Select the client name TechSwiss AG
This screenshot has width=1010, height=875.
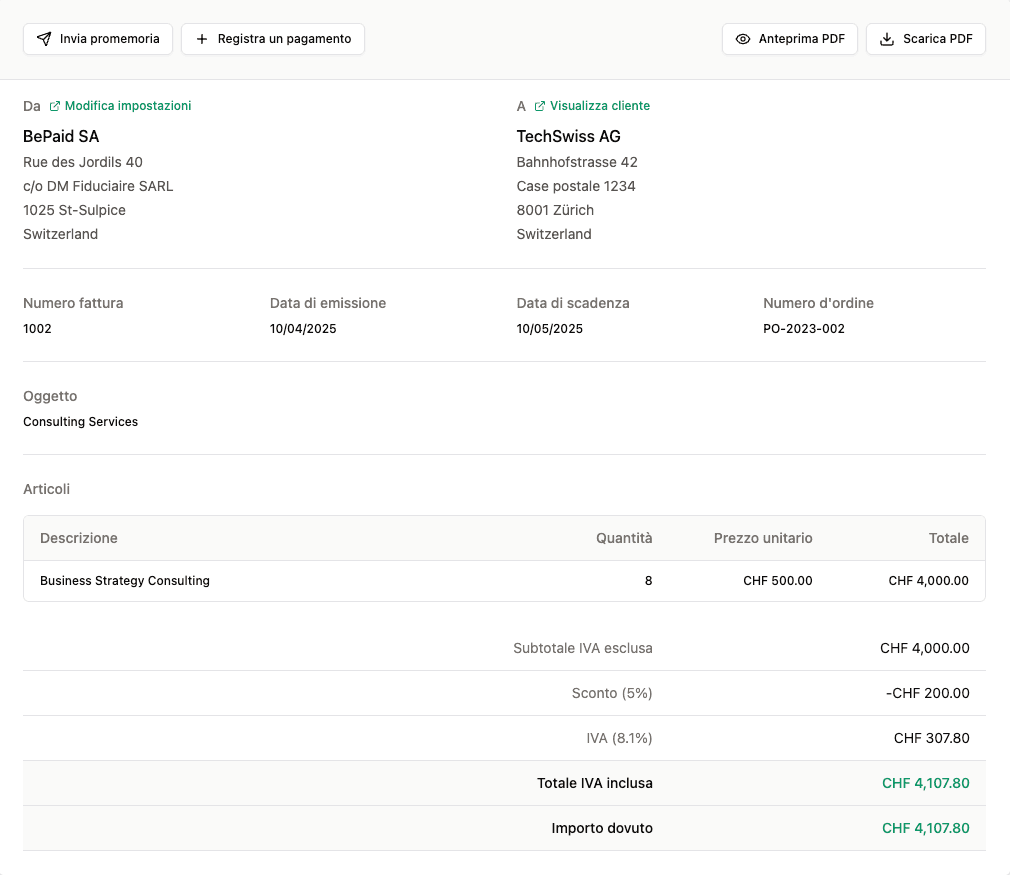point(569,137)
